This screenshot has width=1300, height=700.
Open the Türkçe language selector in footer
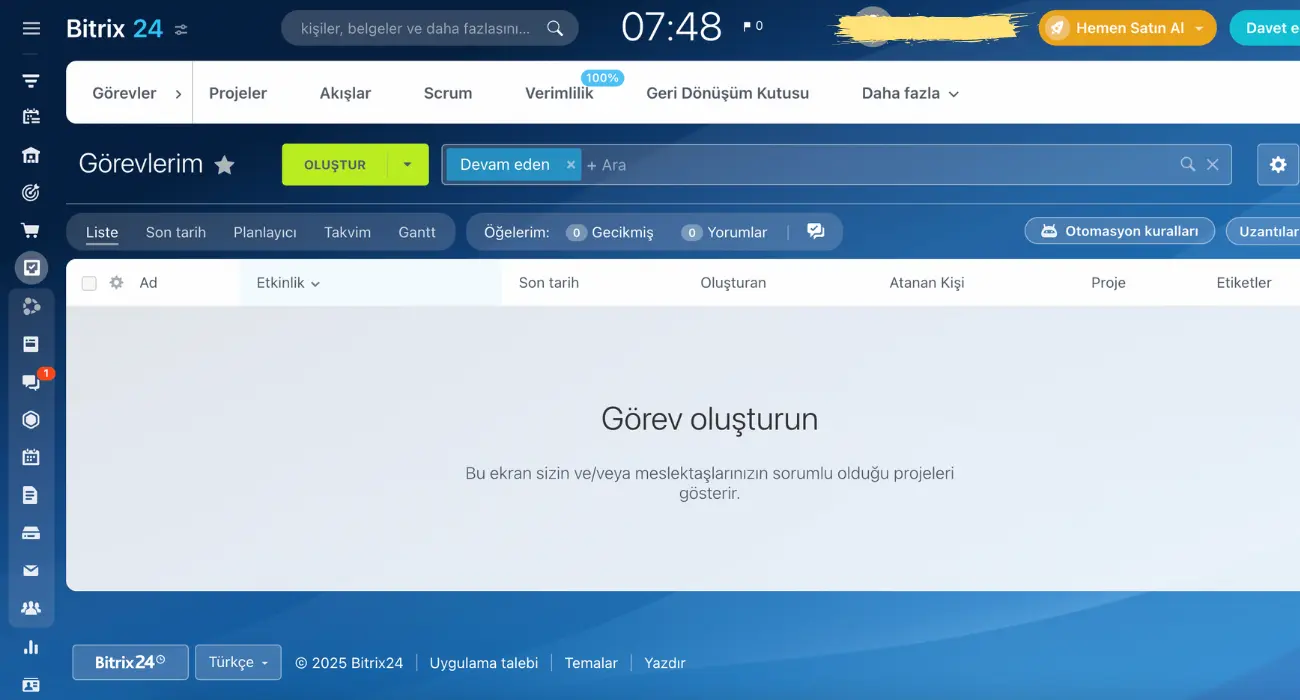(x=238, y=662)
